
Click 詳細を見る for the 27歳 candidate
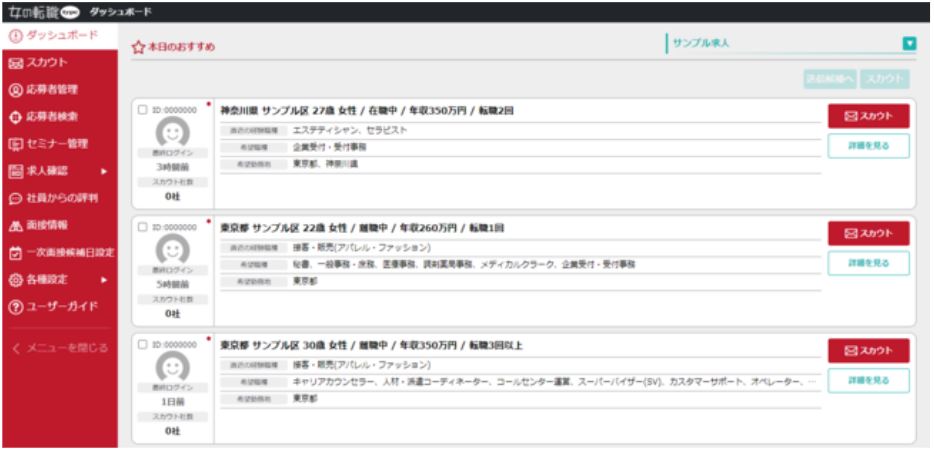[x=868, y=146]
